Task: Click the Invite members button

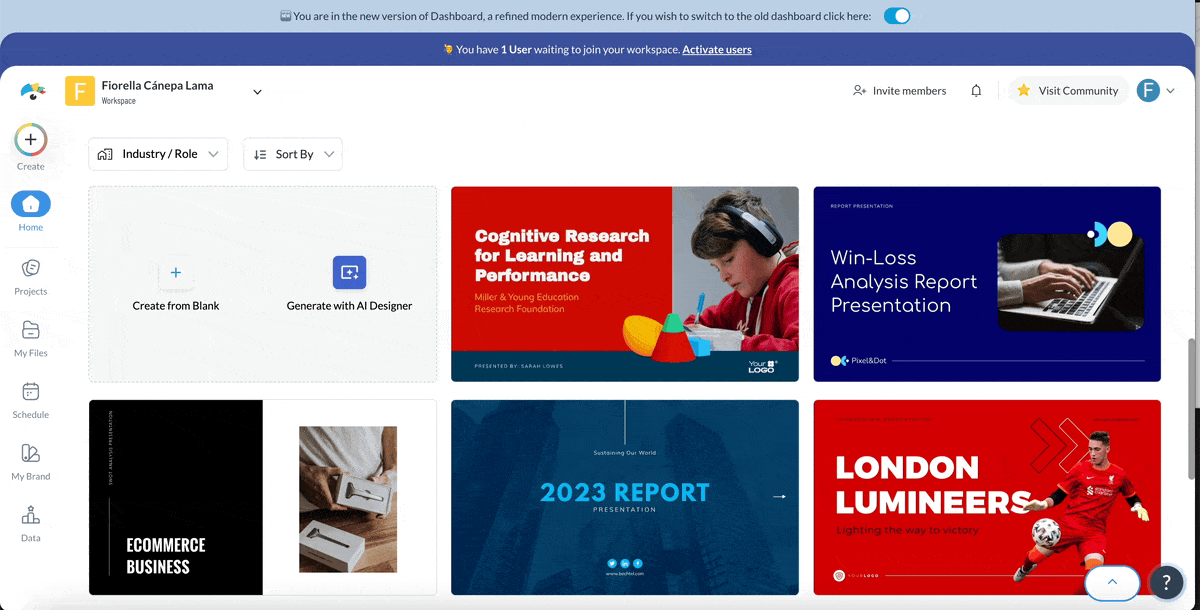Action: tap(899, 91)
